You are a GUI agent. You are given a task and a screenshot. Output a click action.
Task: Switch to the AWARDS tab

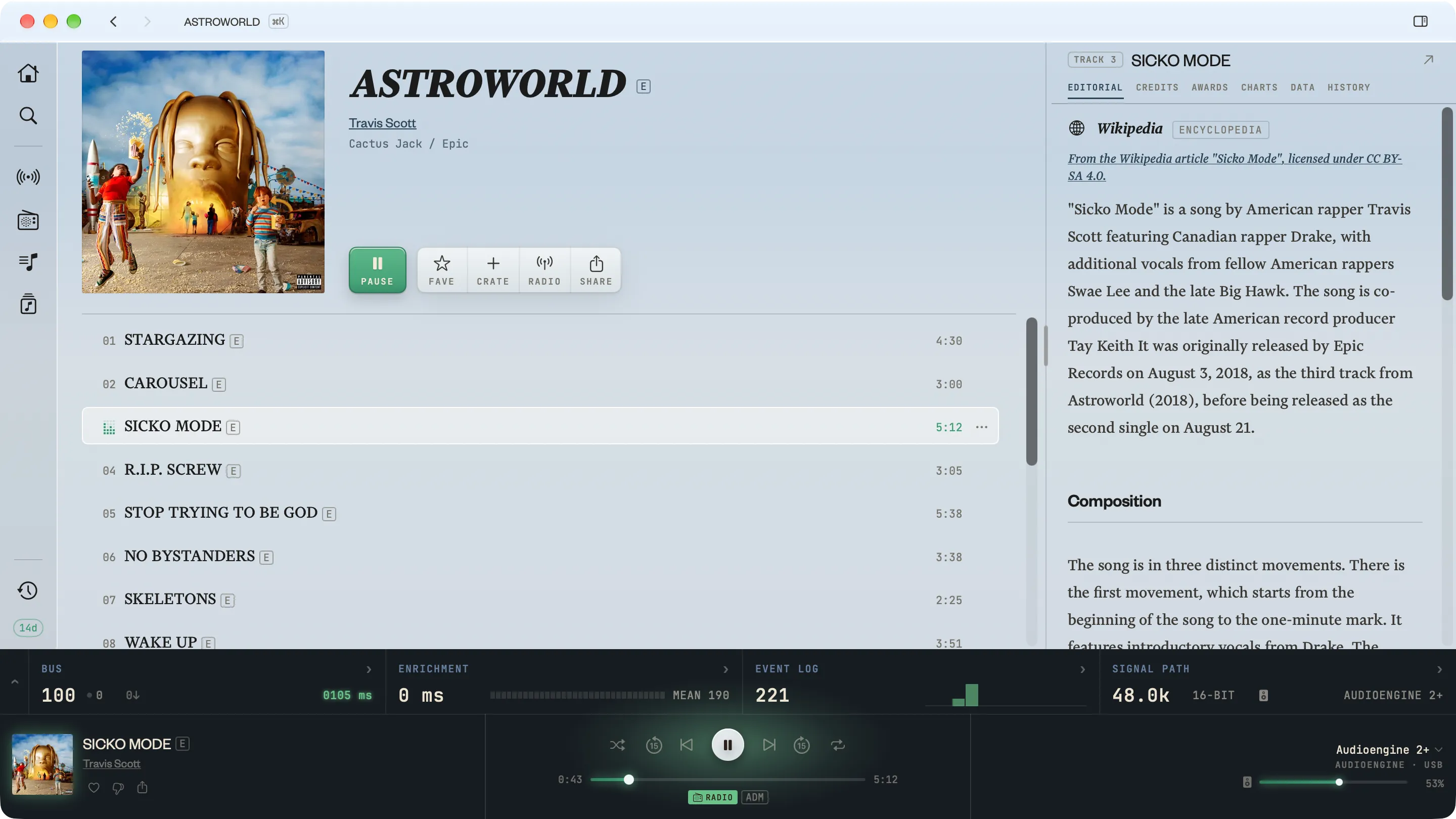(1210, 87)
